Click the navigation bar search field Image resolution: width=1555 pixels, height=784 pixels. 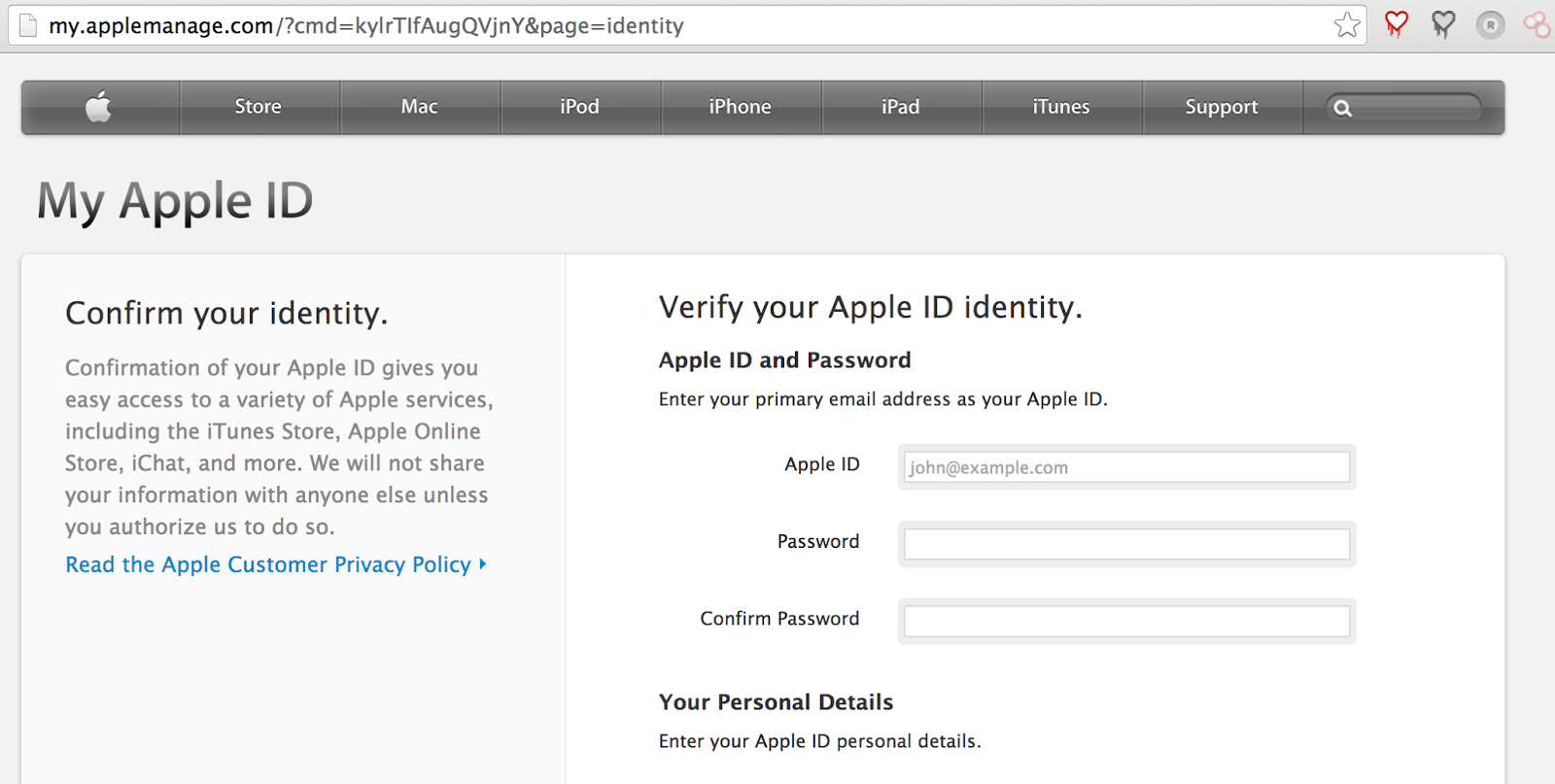tap(1404, 108)
